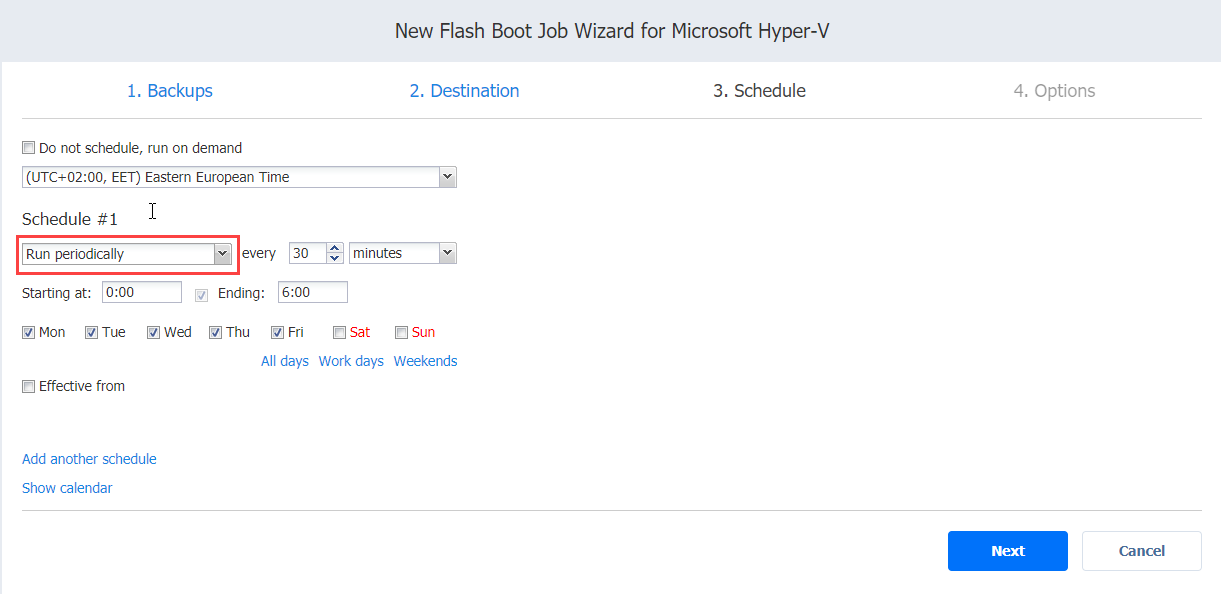Click the Starting at time field
The width and height of the screenshot is (1221, 594).
click(x=141, y=292)
